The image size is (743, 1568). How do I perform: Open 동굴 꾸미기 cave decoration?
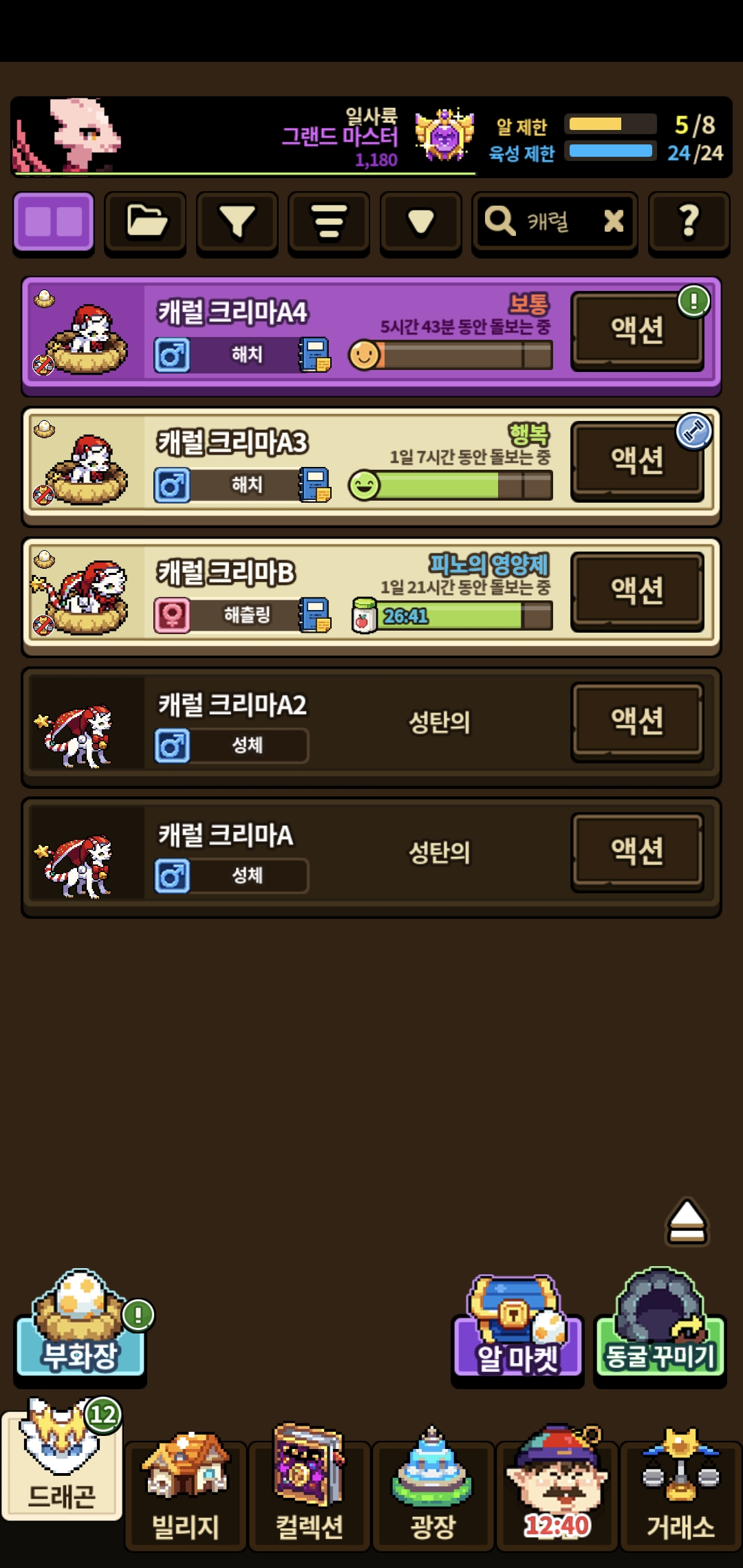(660, 1325)
